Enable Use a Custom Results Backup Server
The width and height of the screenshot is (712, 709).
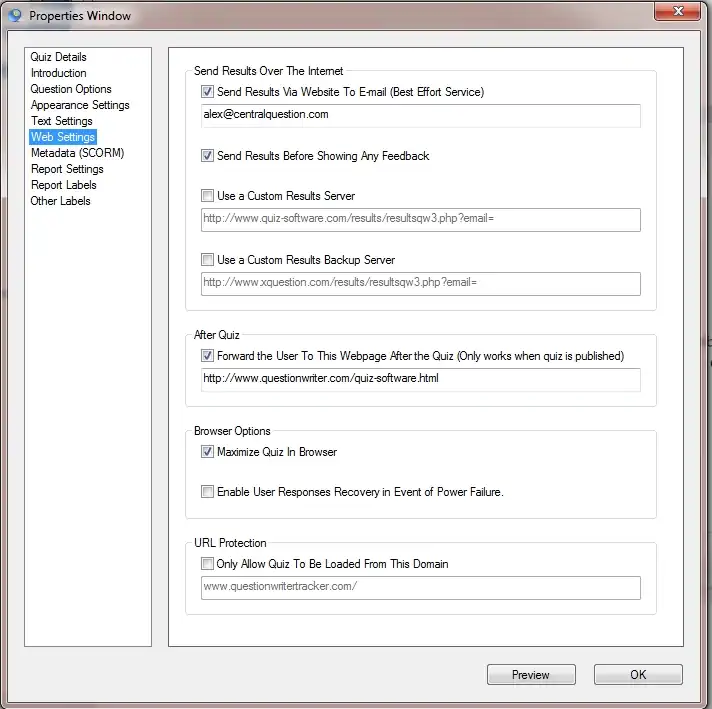click(x=208, y=260)
